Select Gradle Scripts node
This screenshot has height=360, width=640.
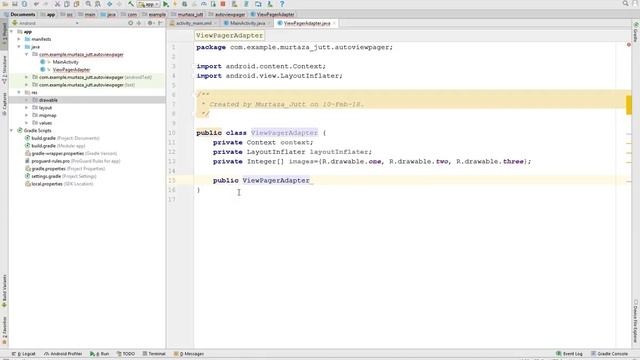point(37,131)
